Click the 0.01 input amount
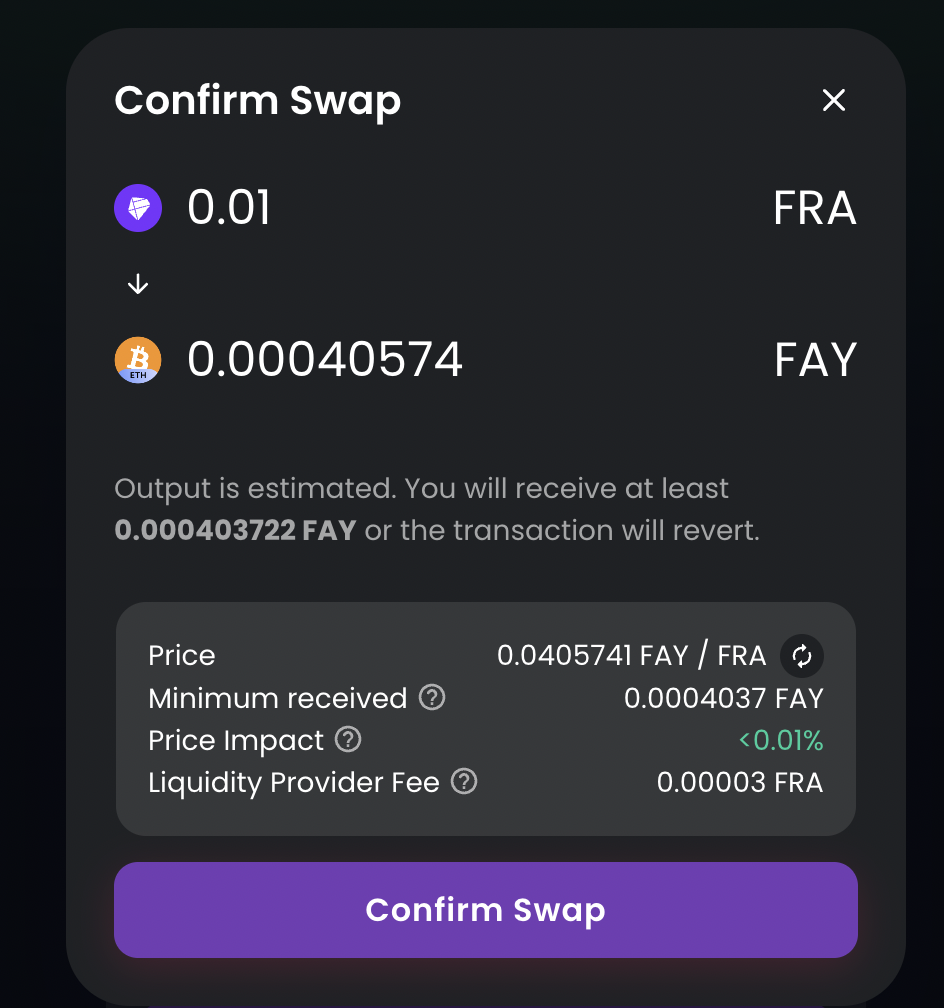 tap(229, 209)
